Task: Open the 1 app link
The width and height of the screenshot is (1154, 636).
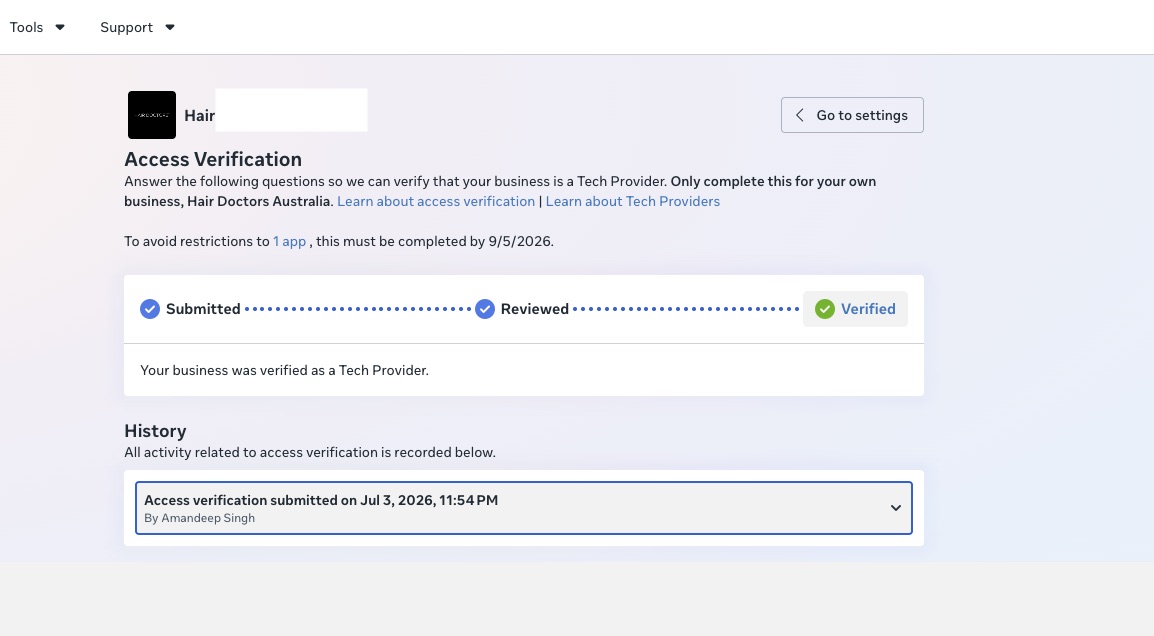Action: pyautogui.click(x=289, y=241)
